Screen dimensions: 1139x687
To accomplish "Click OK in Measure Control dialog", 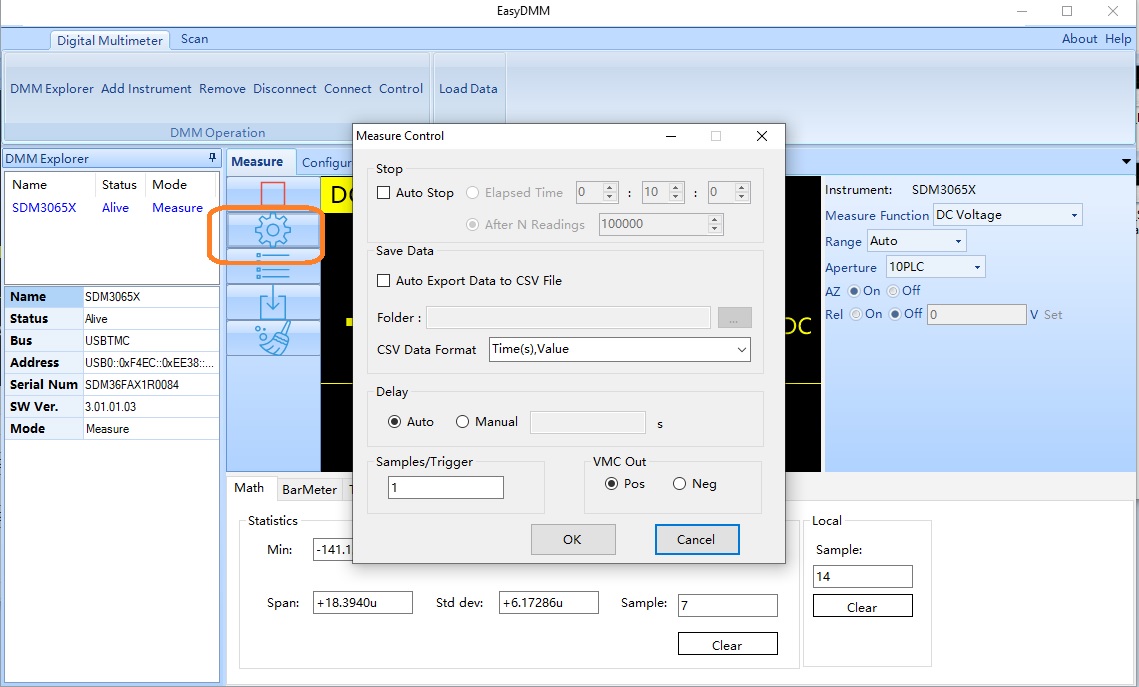I will 572,539.
